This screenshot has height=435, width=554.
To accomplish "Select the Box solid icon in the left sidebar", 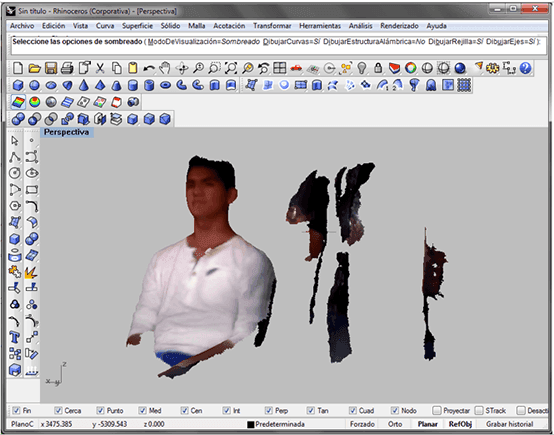I will tap(14, 239).
